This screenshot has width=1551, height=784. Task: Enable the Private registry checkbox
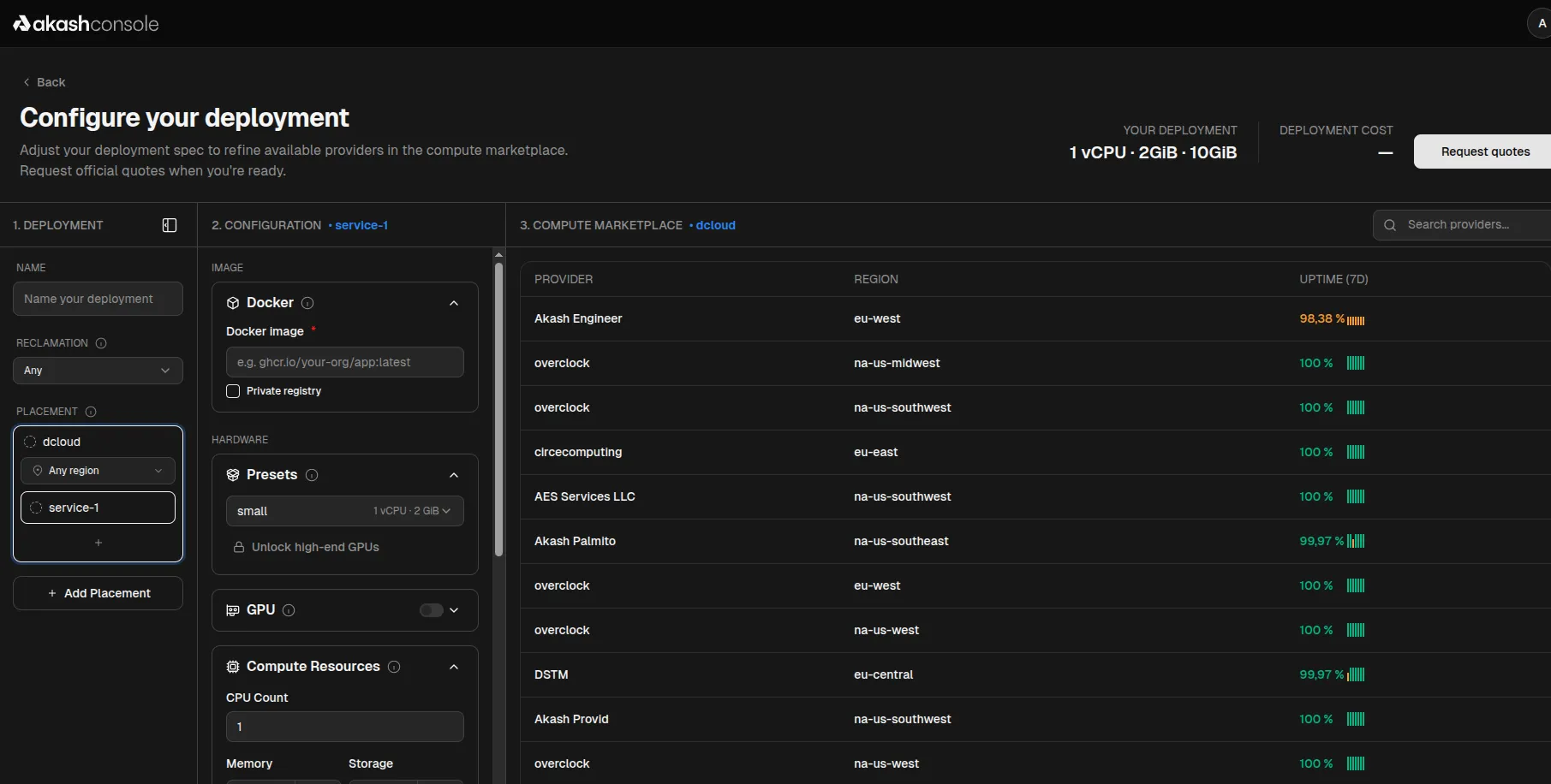[x=233, y=391]
